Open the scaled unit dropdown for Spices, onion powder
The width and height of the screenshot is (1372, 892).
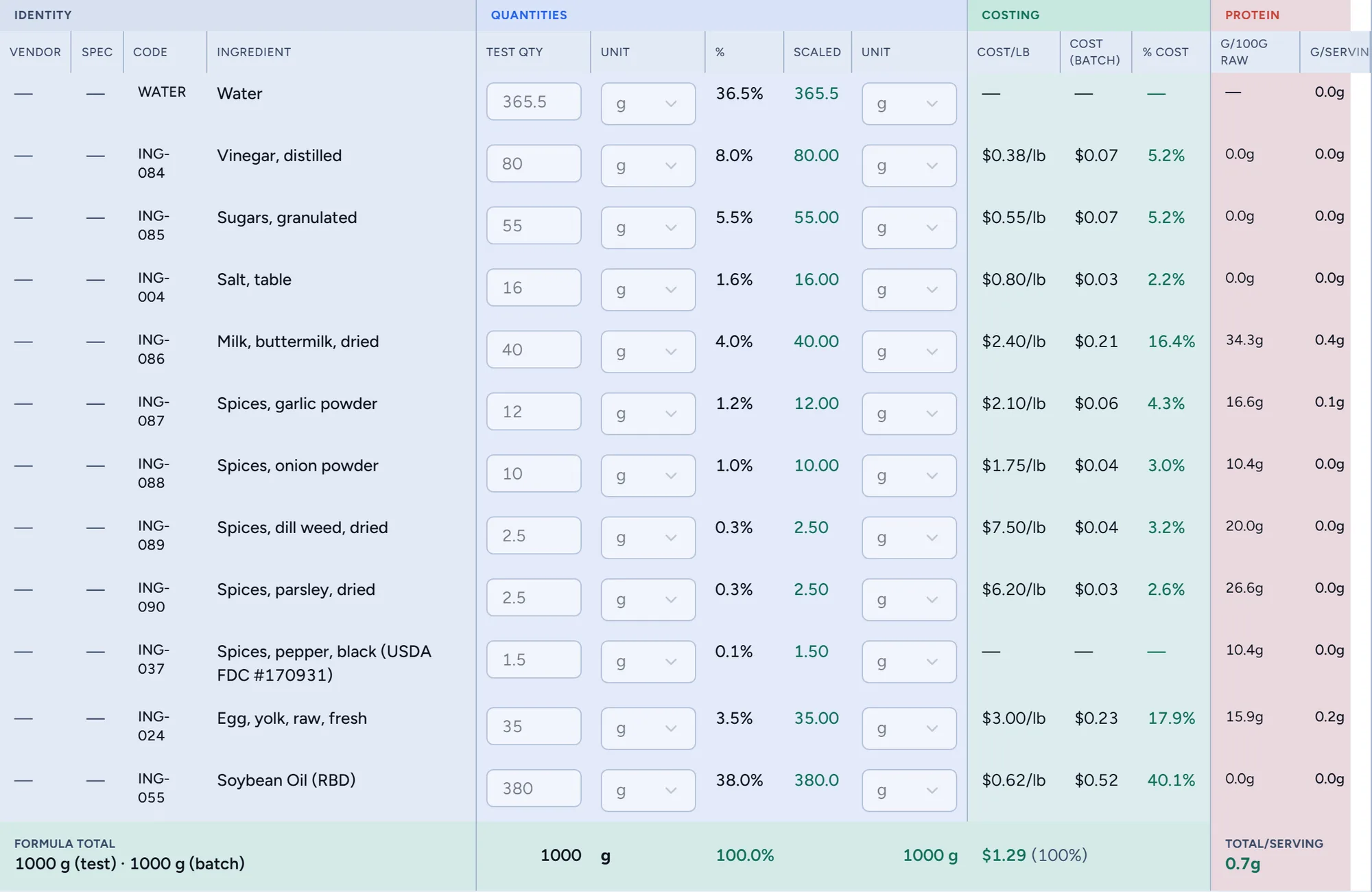pyautogui.click(x=909, y=476)
